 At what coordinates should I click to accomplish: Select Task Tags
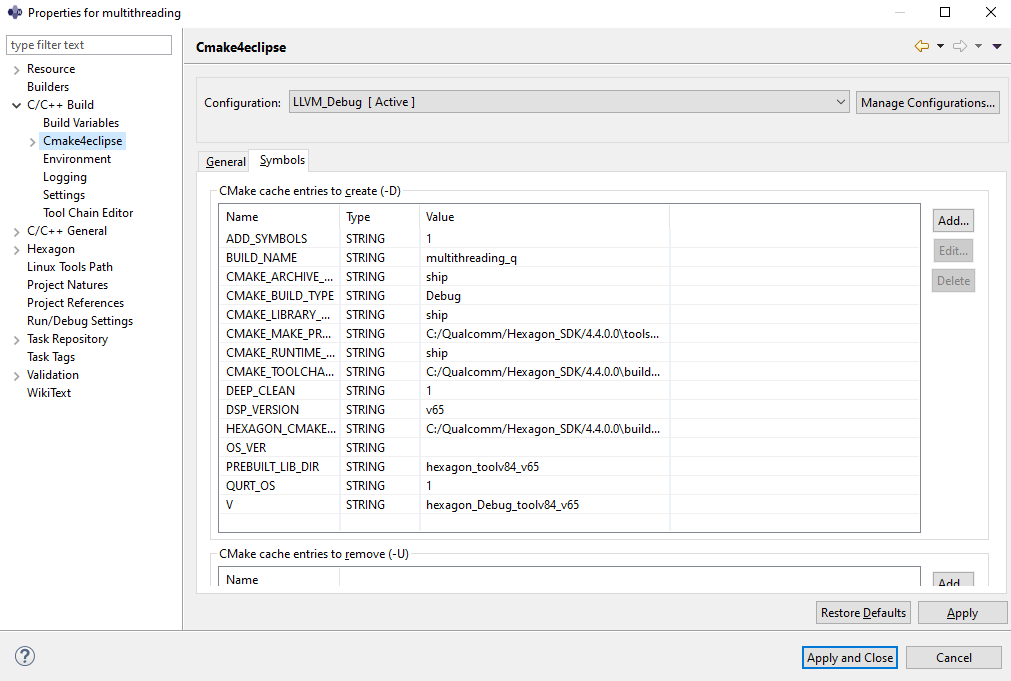coord(51,357)
